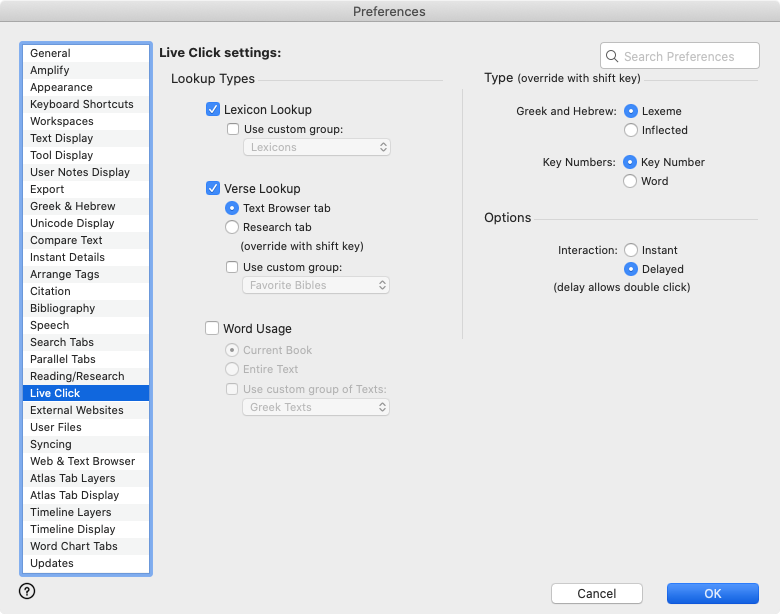The height and width of the screenshot is (614, 780).
Task: Select Word for Key Numbers
Action: (631, 181)
